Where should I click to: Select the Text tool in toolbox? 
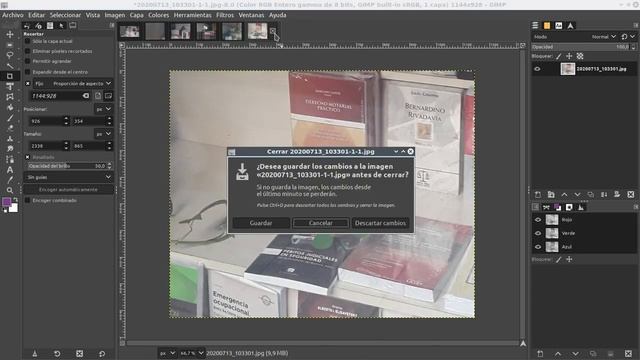coord(10,170)
